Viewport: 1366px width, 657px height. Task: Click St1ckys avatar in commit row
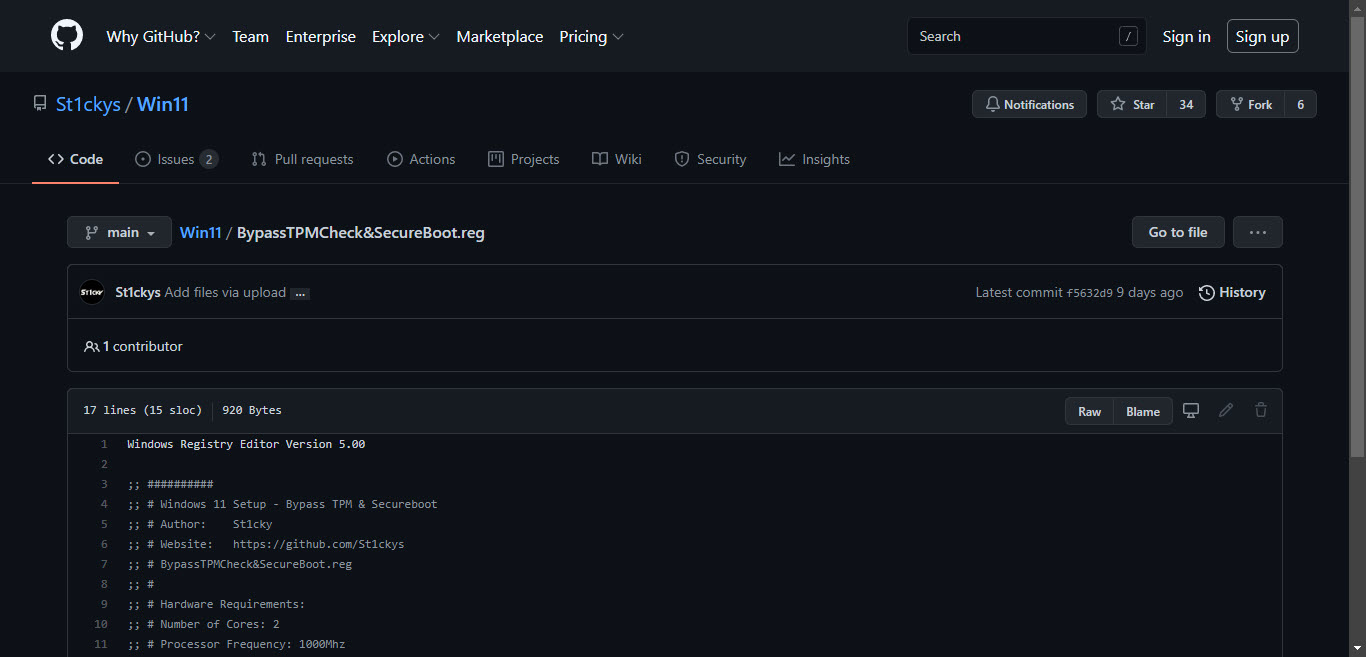point(92,292)
